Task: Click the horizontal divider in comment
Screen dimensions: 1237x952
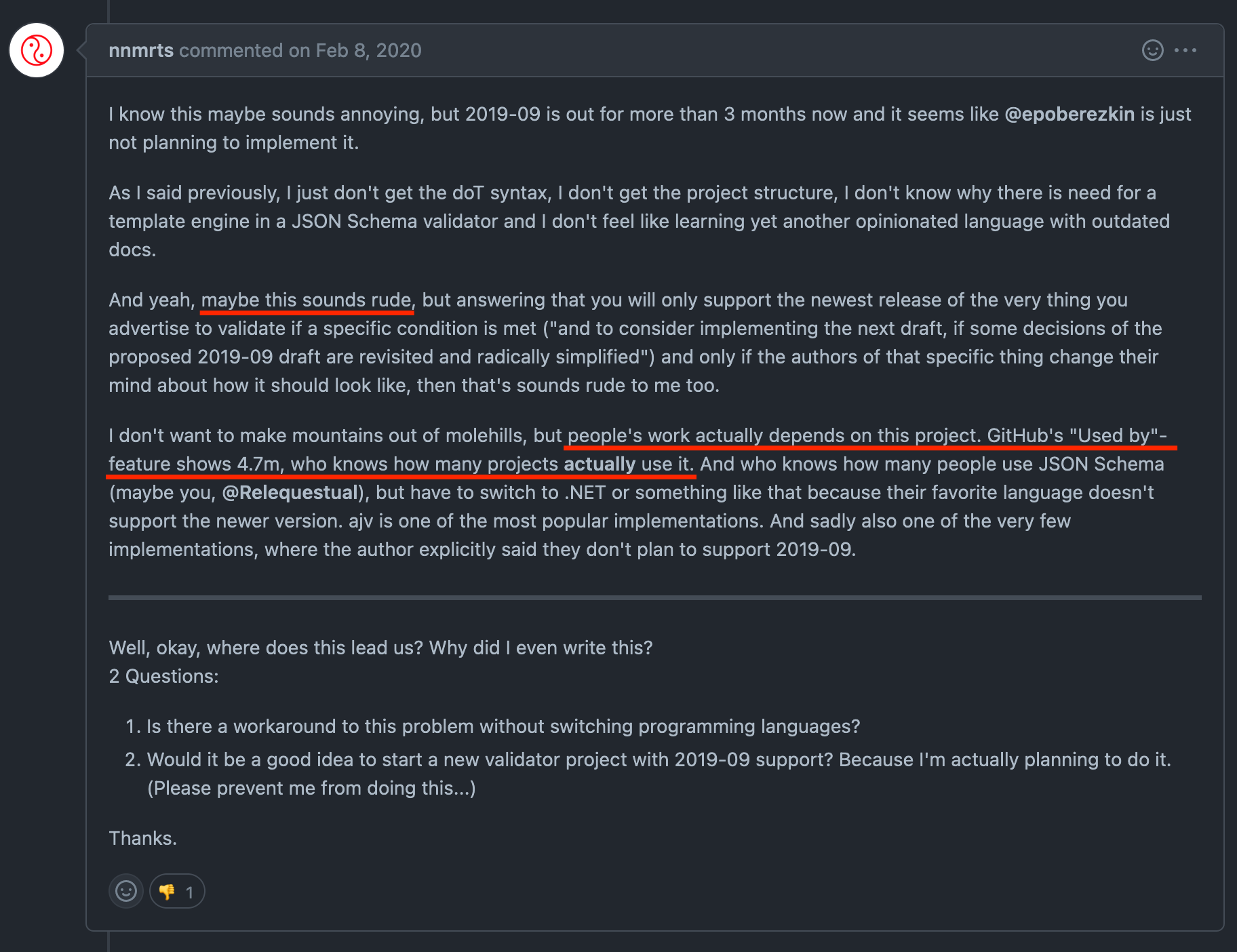Action: (x=655, y=597)
